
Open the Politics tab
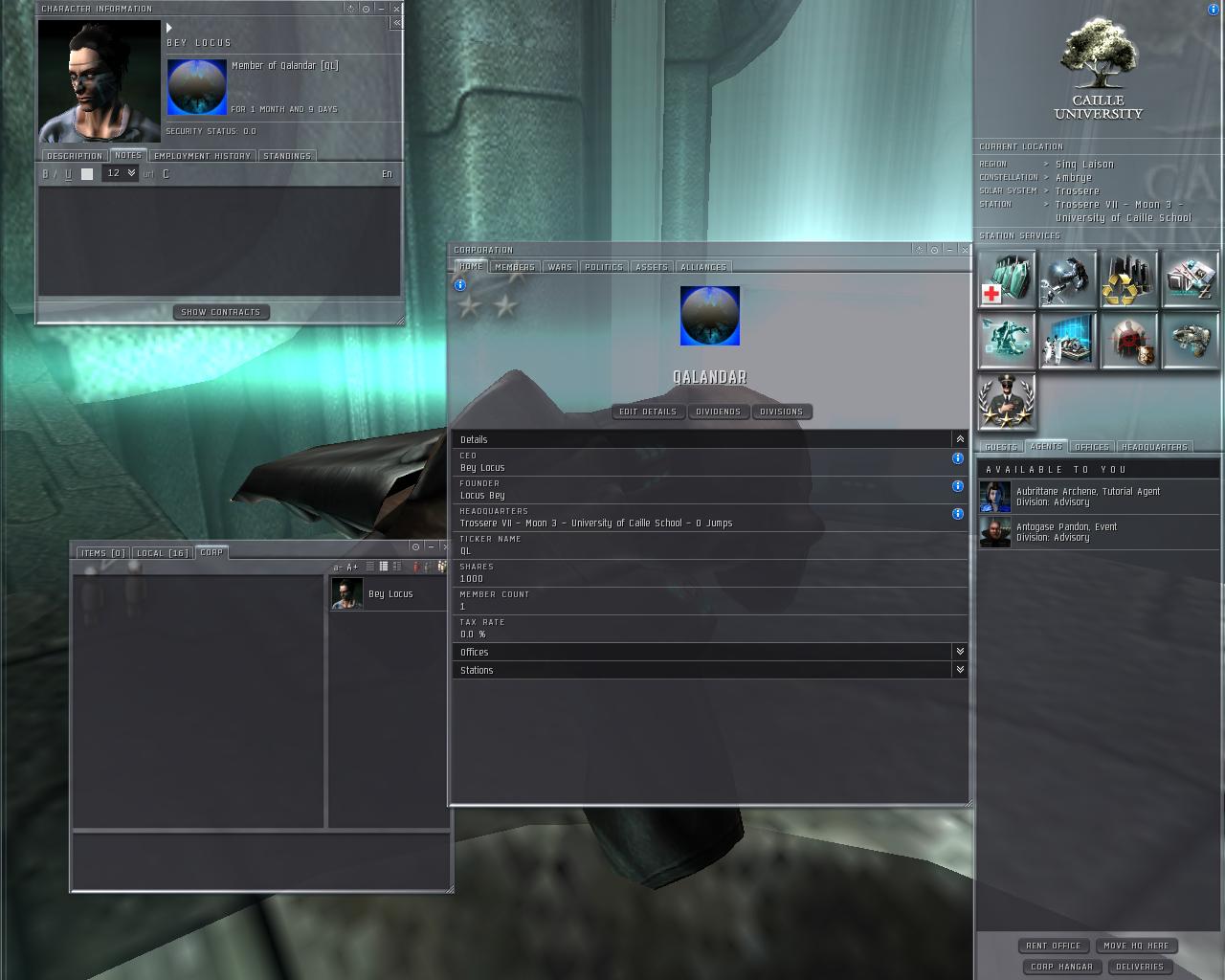click(x=603, y=267)
